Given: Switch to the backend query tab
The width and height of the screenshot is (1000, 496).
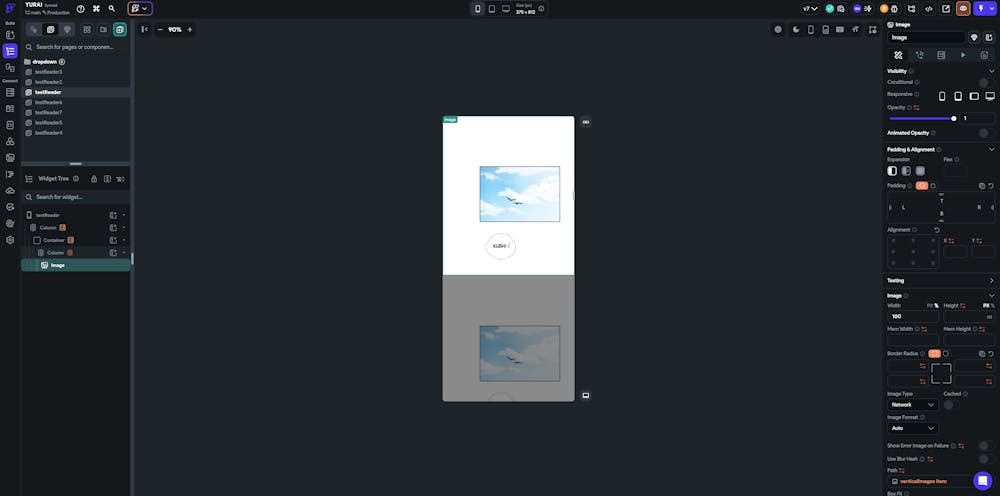Looking at the screenshot, I should (941, 55).
